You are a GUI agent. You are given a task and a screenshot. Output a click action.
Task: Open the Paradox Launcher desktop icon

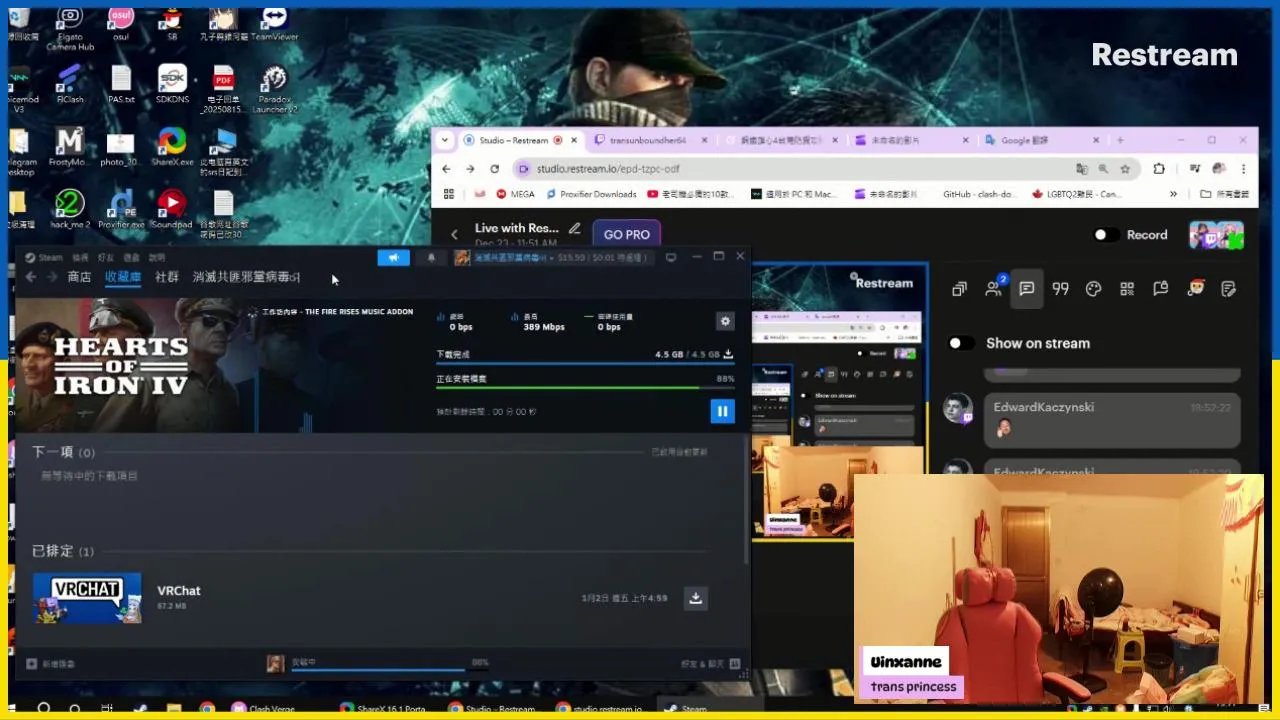pyautogui.click(x=274, y=89)
